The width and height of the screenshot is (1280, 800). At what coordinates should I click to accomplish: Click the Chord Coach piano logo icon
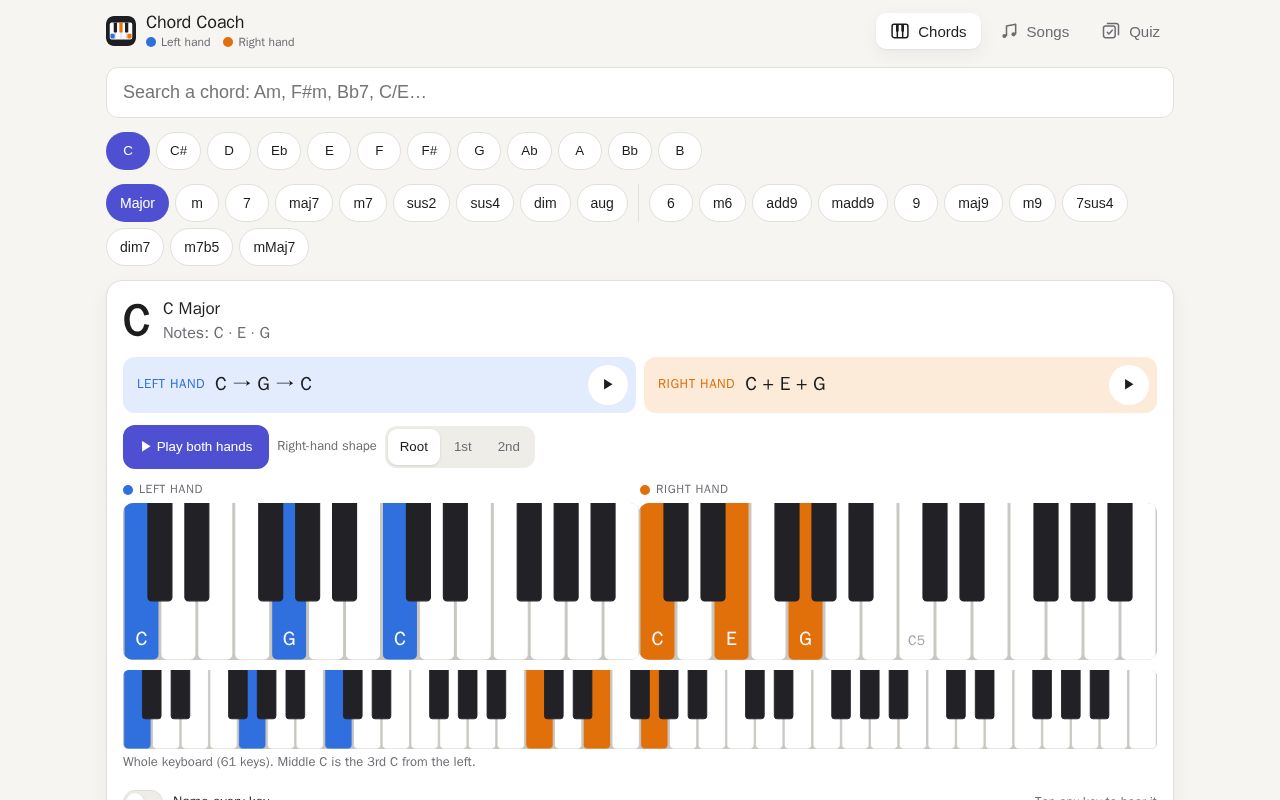pyautogui.click(x=121, y=31)
